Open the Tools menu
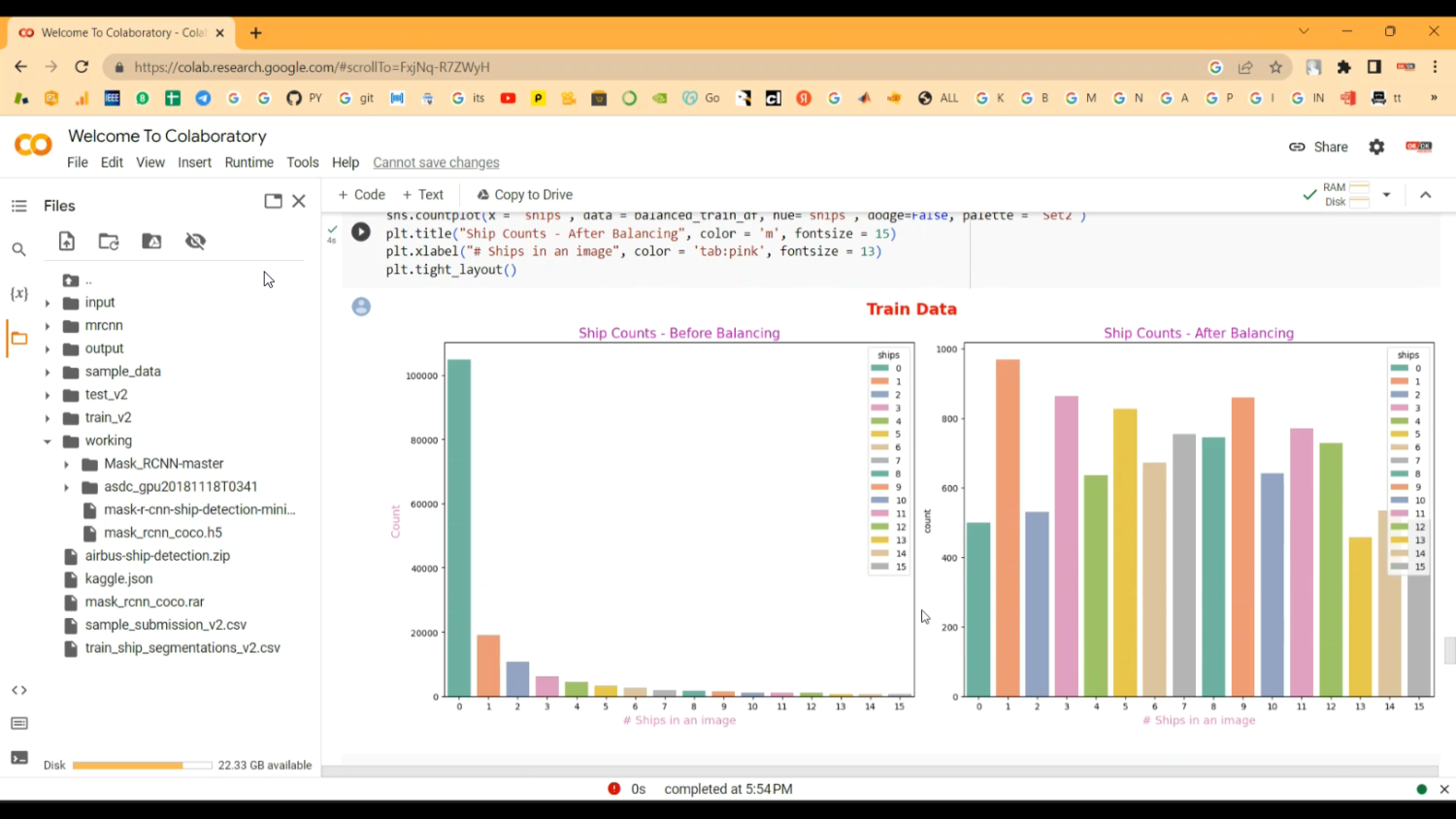The height and width of the screenshot is (819, 1456). click(x=302, y=162)
